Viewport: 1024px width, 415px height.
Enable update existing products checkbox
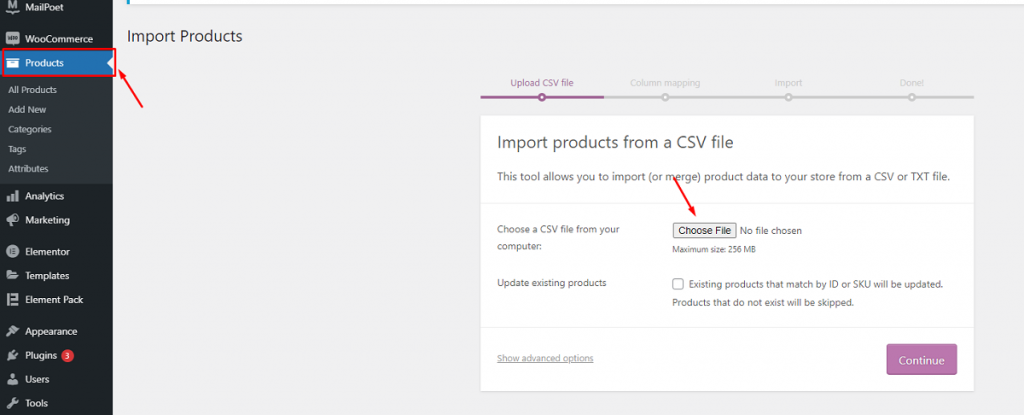click(679, 284)
